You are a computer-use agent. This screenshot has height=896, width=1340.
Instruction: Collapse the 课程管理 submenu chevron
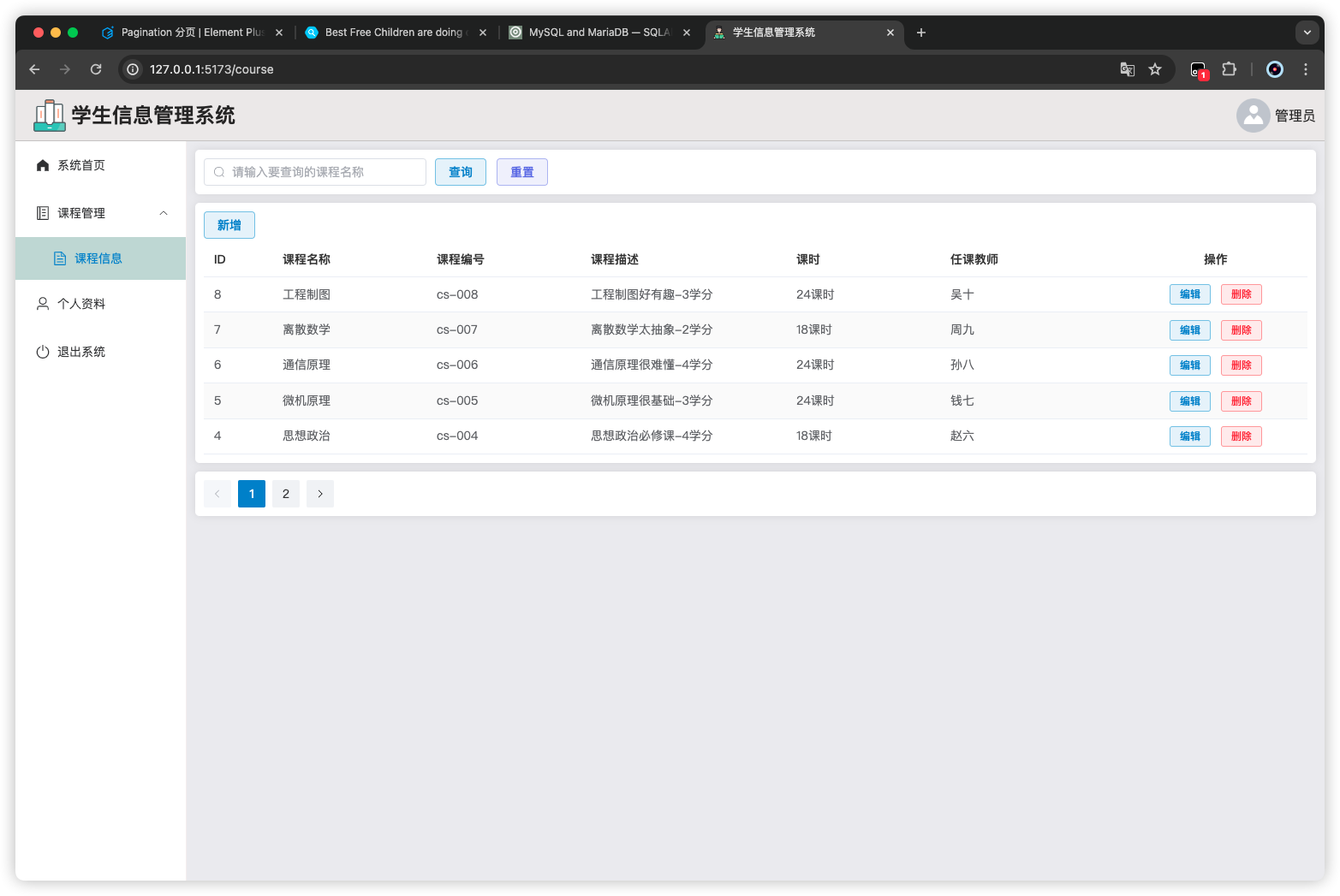pos(164,213)
